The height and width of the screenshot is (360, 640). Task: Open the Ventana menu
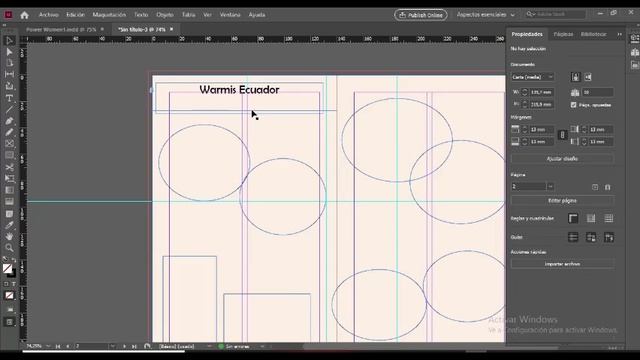click(x=230, y=15)
